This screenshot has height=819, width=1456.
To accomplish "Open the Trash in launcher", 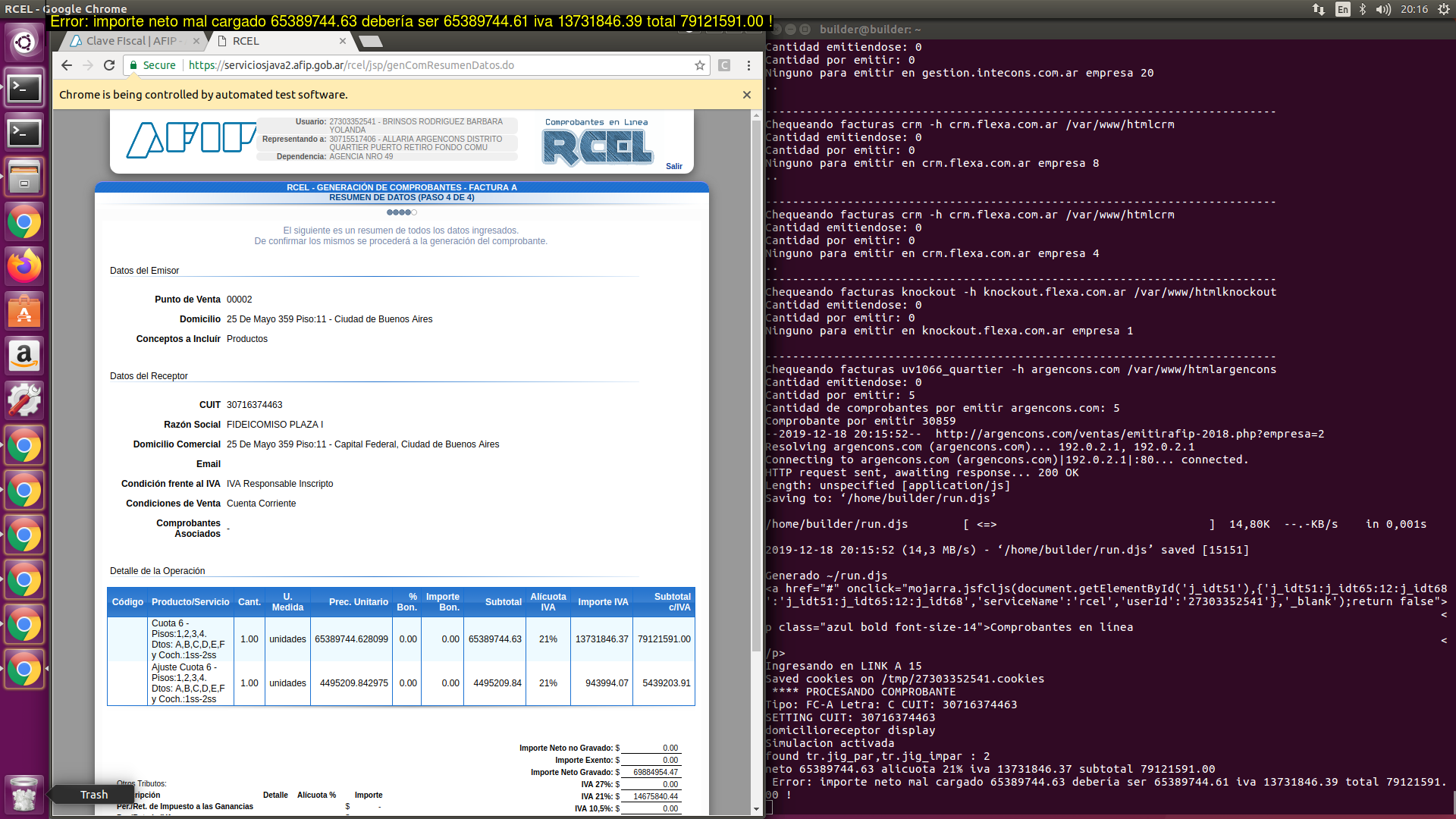I will (x=24, y=794).
